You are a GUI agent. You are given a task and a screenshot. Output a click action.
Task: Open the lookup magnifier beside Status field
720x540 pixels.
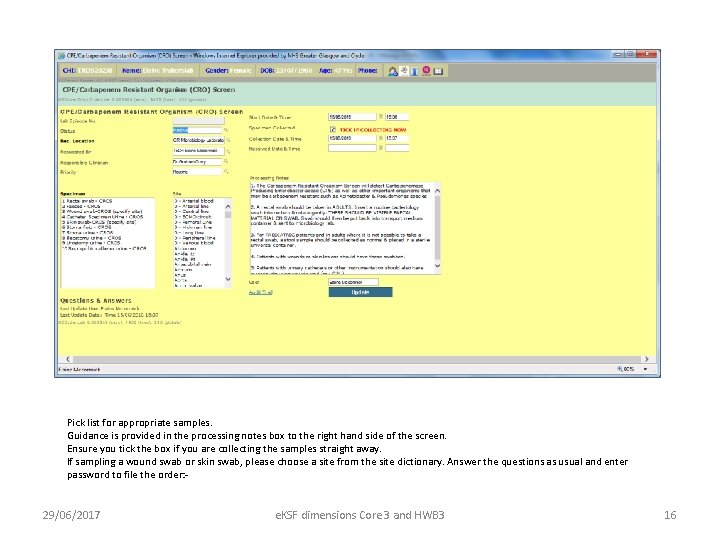(x=226, y=130)
